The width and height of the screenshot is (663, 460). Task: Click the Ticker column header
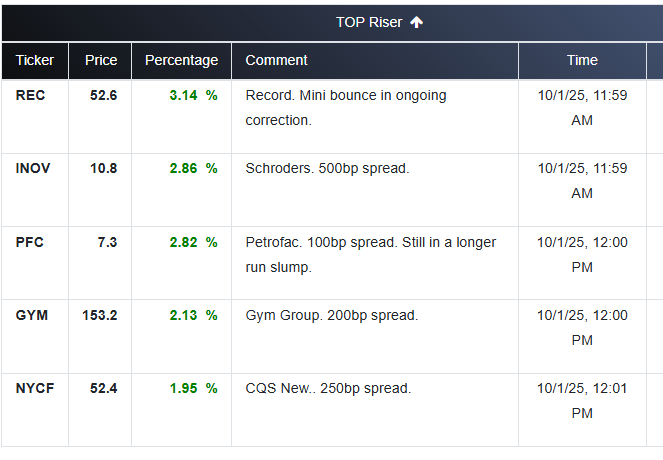[35, 60]
